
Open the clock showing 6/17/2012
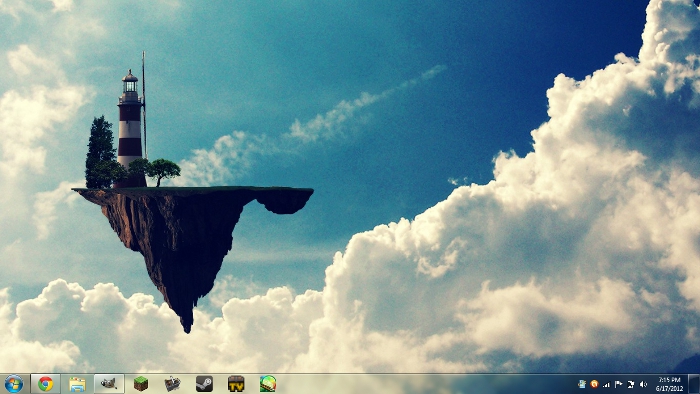669,384
